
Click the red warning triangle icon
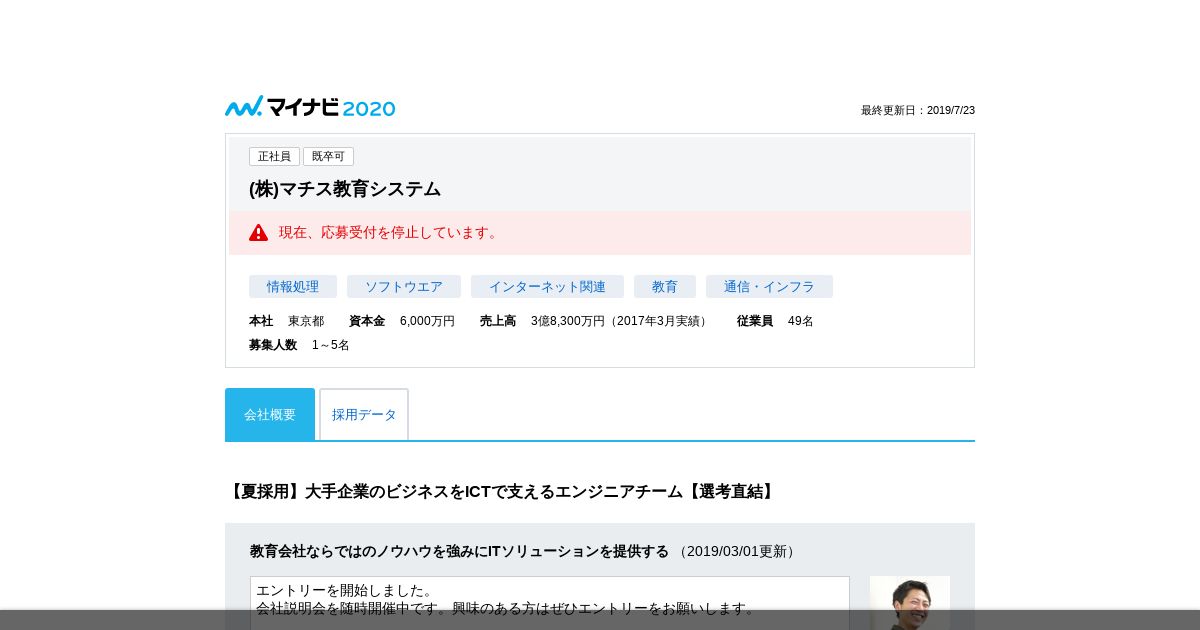(259, 232)
